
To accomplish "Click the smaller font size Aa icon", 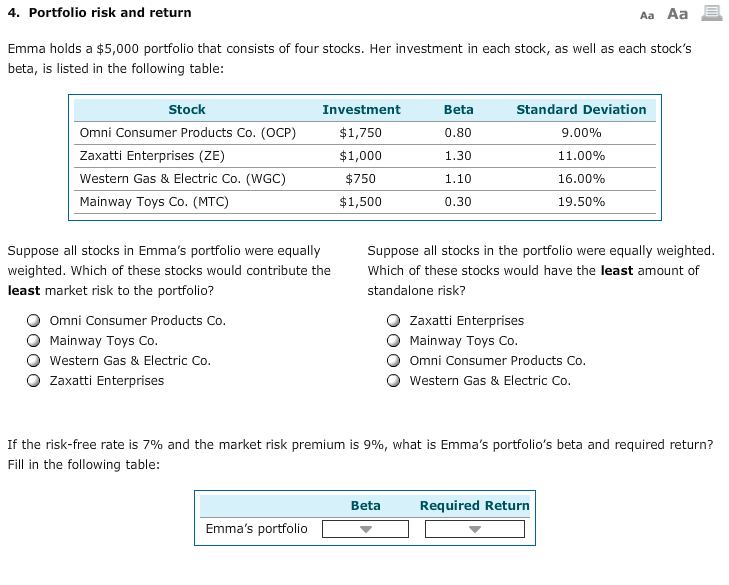I will pos(647,15).
